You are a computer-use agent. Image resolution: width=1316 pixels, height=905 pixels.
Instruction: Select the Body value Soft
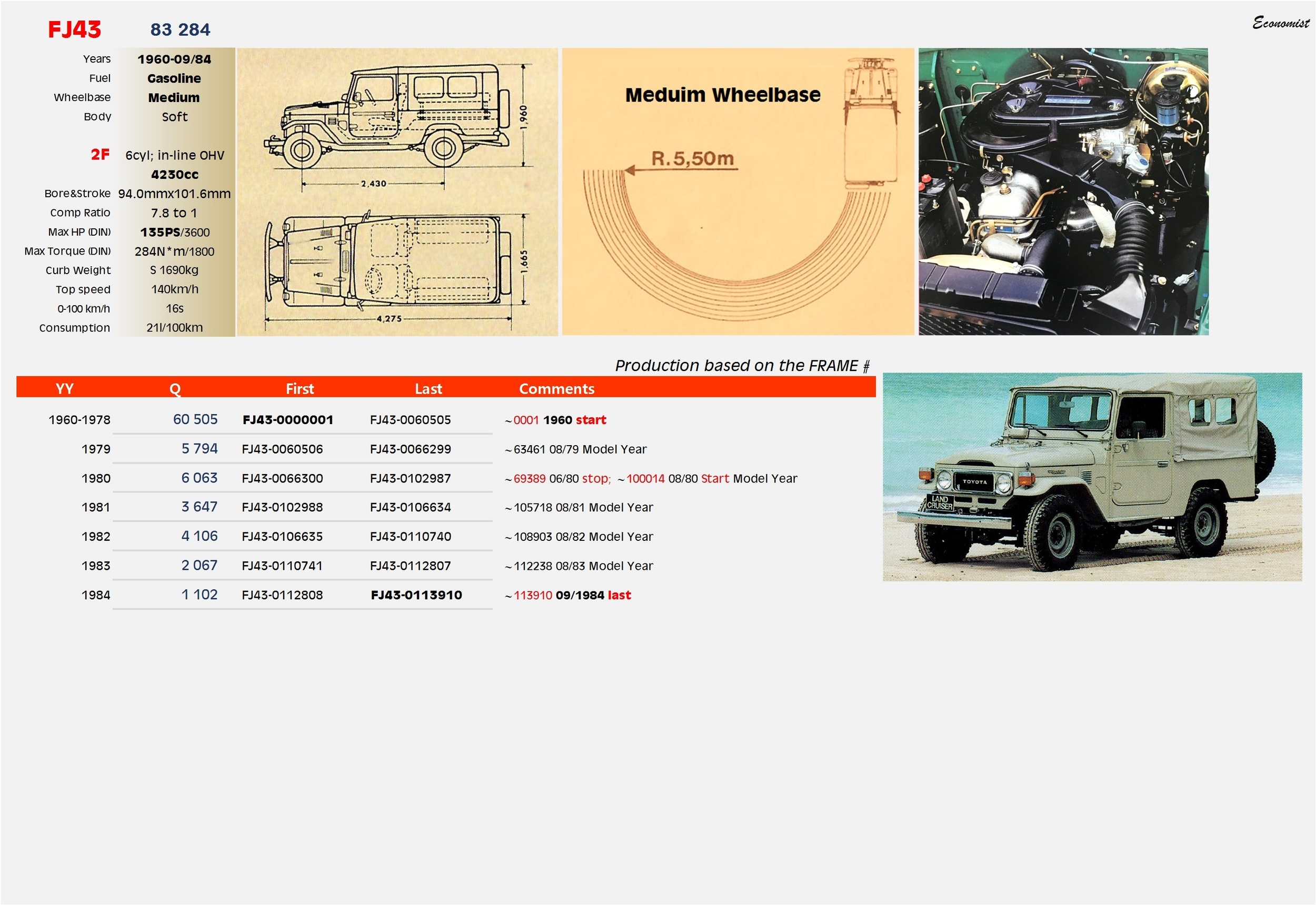point(175,117)
